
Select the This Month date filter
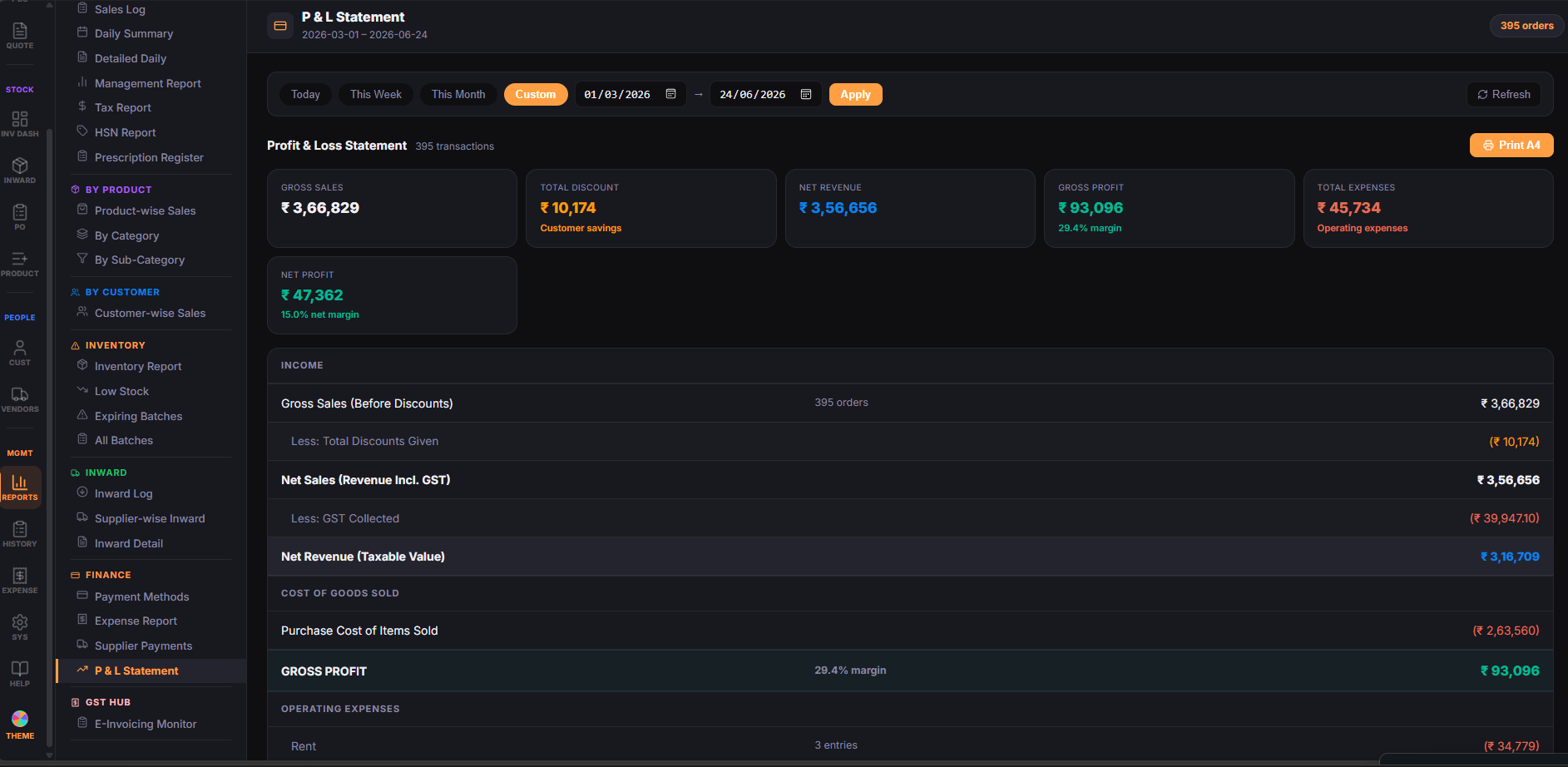pyautogui.click(x=458, y=94)
